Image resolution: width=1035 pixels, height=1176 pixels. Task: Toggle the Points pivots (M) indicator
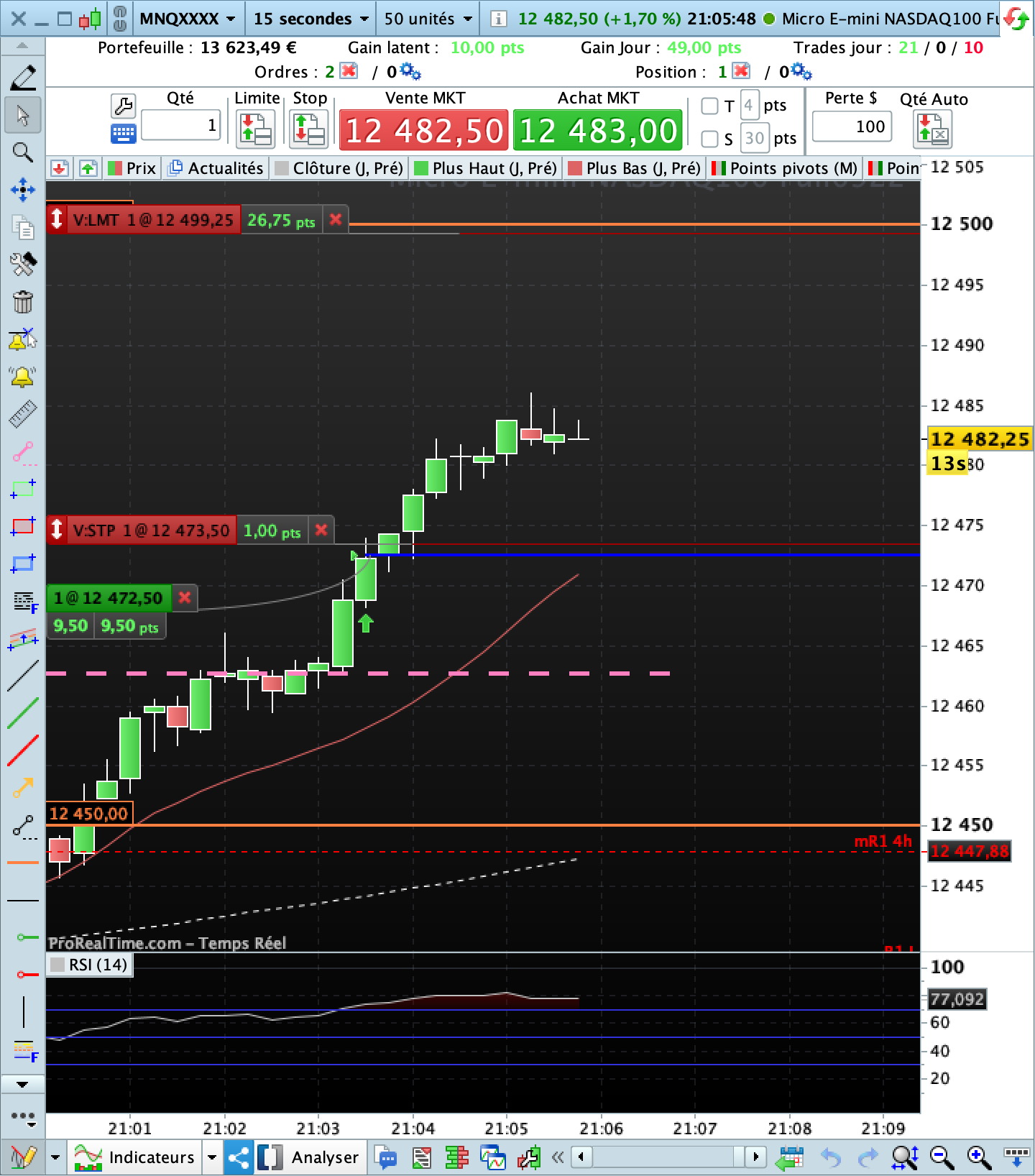784,168
